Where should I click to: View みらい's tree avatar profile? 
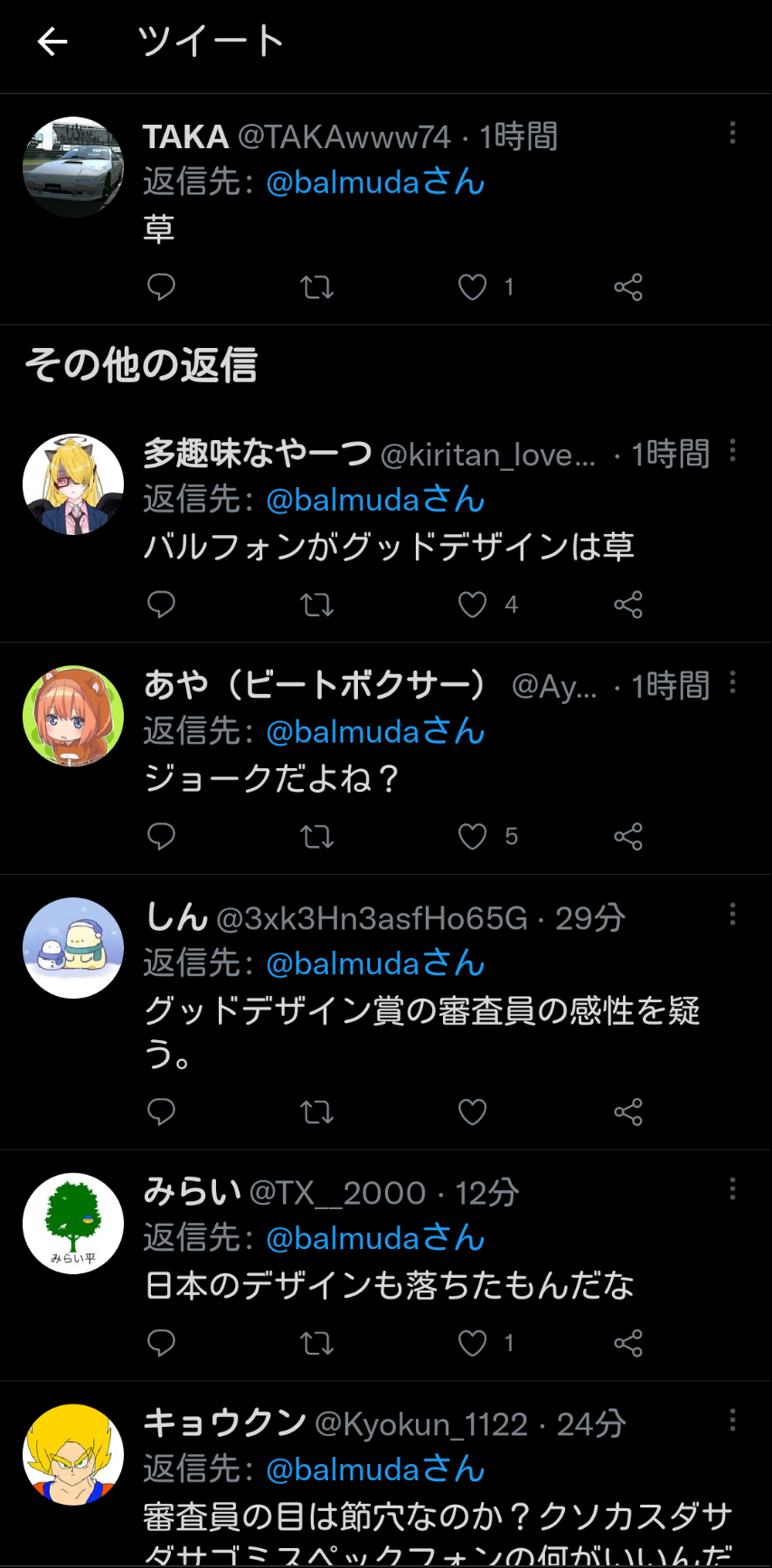coord(73,1224)
